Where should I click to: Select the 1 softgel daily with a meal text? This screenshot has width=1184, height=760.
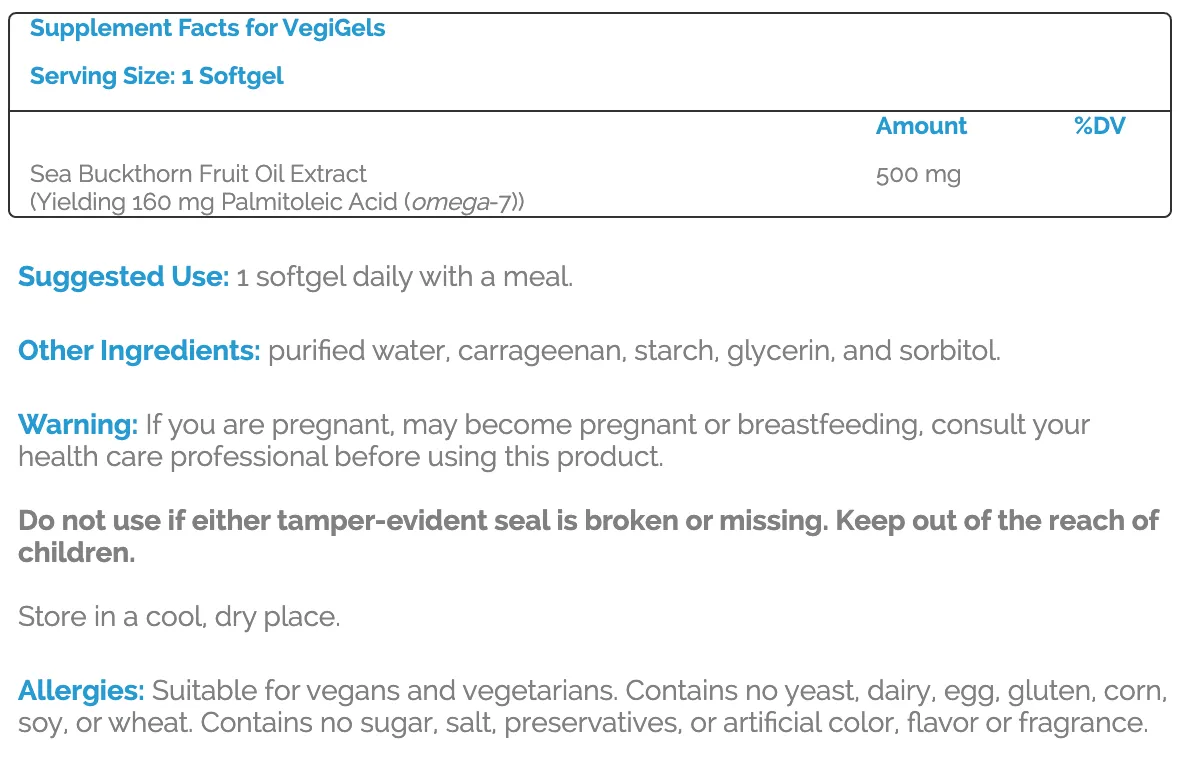405,277
